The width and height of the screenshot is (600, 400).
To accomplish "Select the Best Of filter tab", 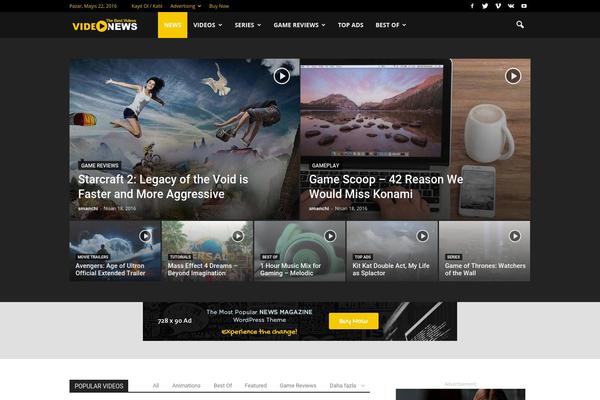I will click(x=223, y=385).
